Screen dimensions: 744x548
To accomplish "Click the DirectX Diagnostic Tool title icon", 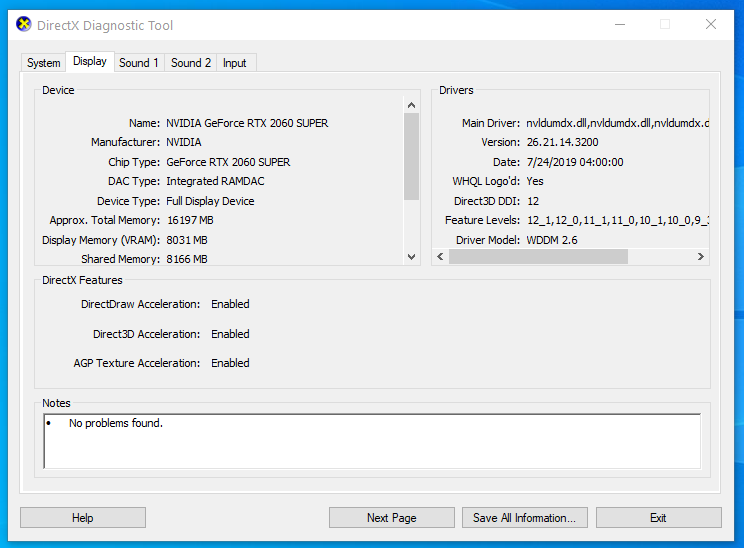I will pyautogui.click(x=24, y=24).
